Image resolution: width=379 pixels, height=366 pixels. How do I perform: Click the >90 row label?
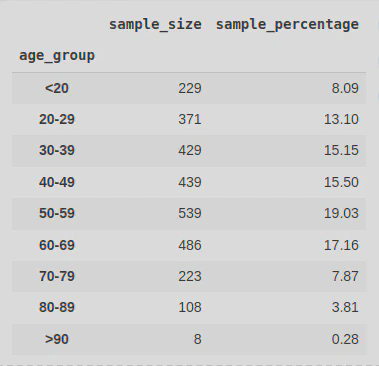[57, 339]
